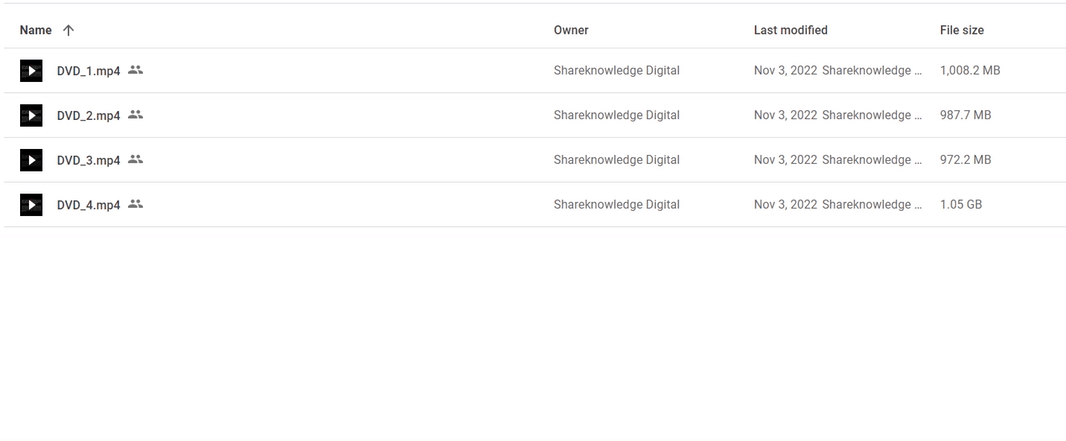
Task: Click the File size column header
Action: [961, 30]
